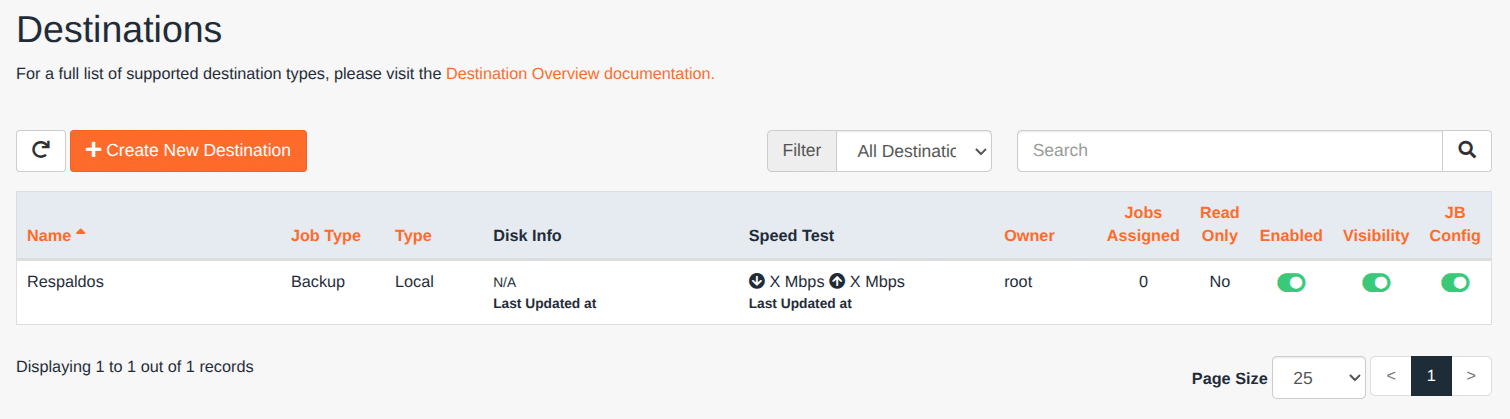
Task: Toggle JB Config switch for Respaldos
Action: point(1455,283)
